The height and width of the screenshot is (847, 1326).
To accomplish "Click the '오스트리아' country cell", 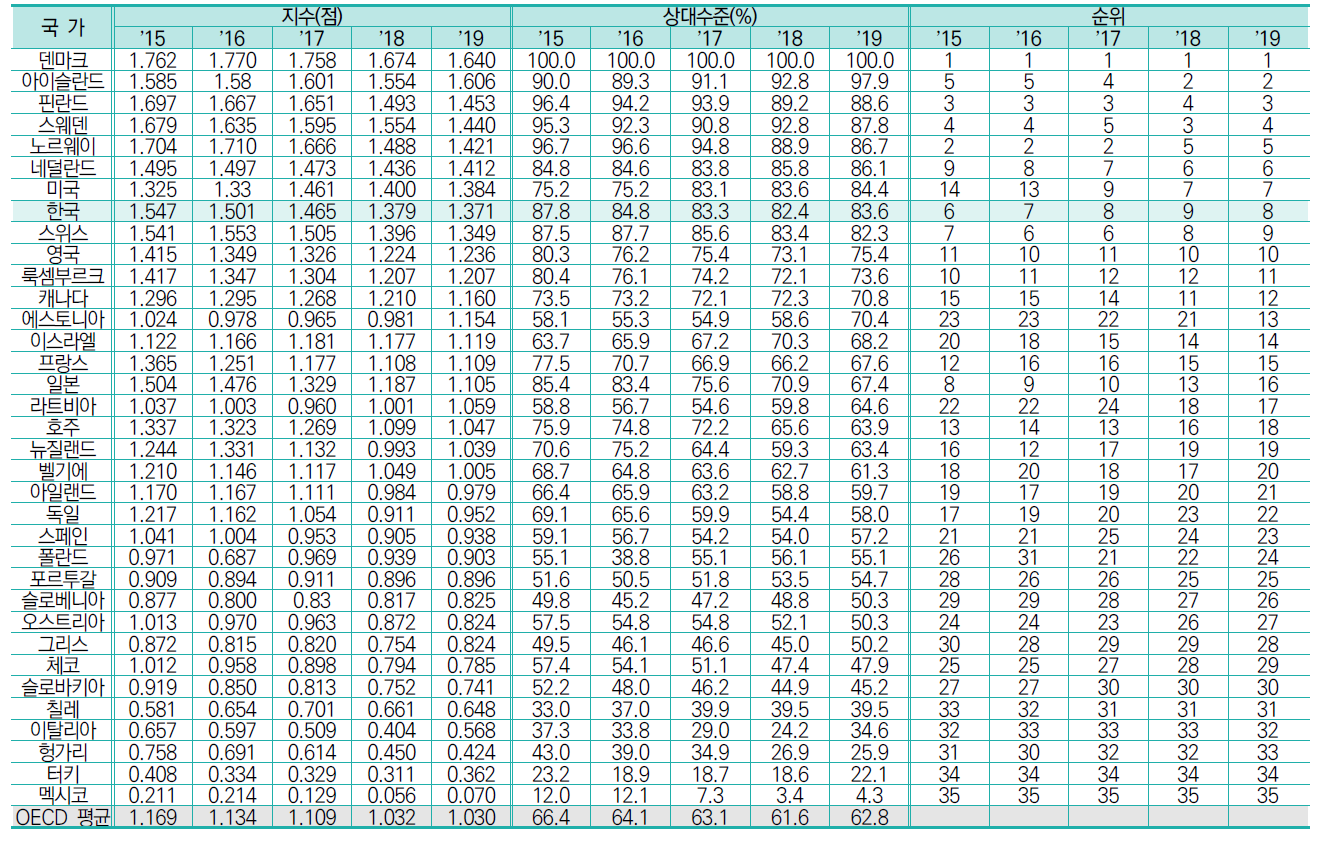I will [x=63, y=624].
